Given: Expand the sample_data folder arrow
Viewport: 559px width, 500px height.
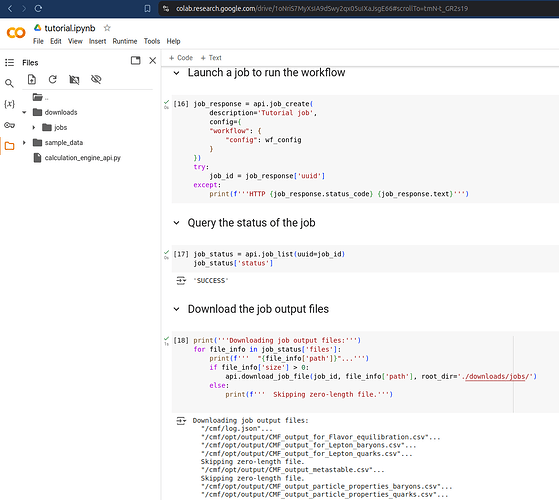Looking at the screenshot, I should click(24, 143).
